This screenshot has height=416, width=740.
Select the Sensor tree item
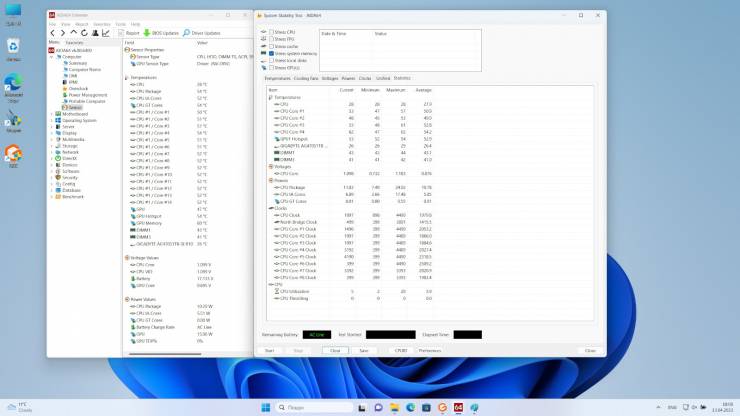point(76,108)
